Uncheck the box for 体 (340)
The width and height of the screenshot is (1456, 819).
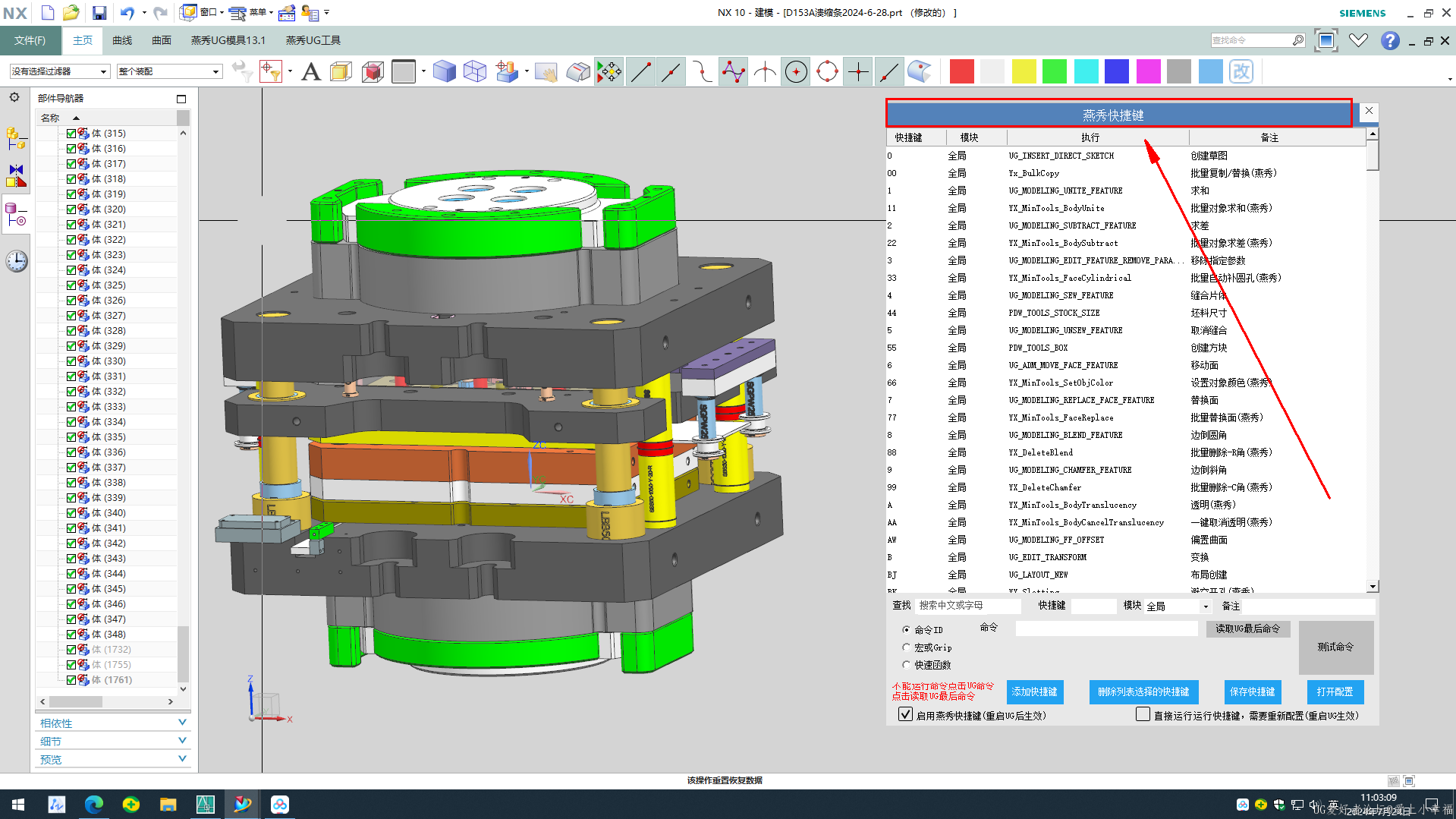click(71, 512)
